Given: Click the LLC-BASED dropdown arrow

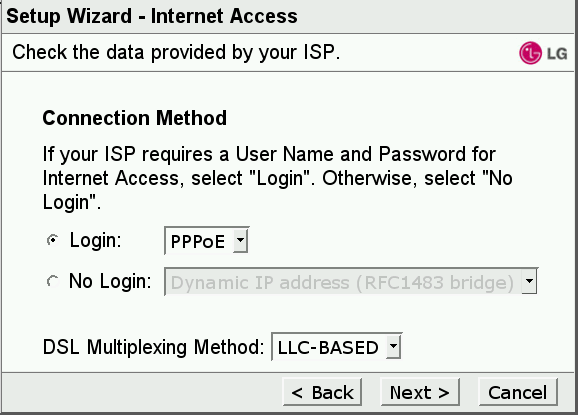Looking at the screenshot, I should coord(393,347).
